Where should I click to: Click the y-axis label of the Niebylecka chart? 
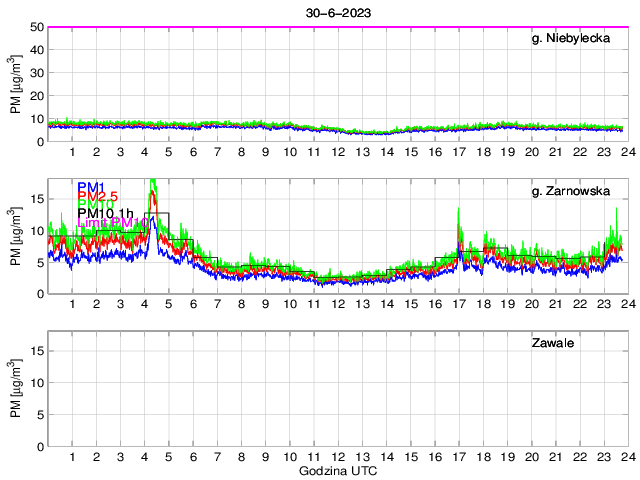coord(16,84)
